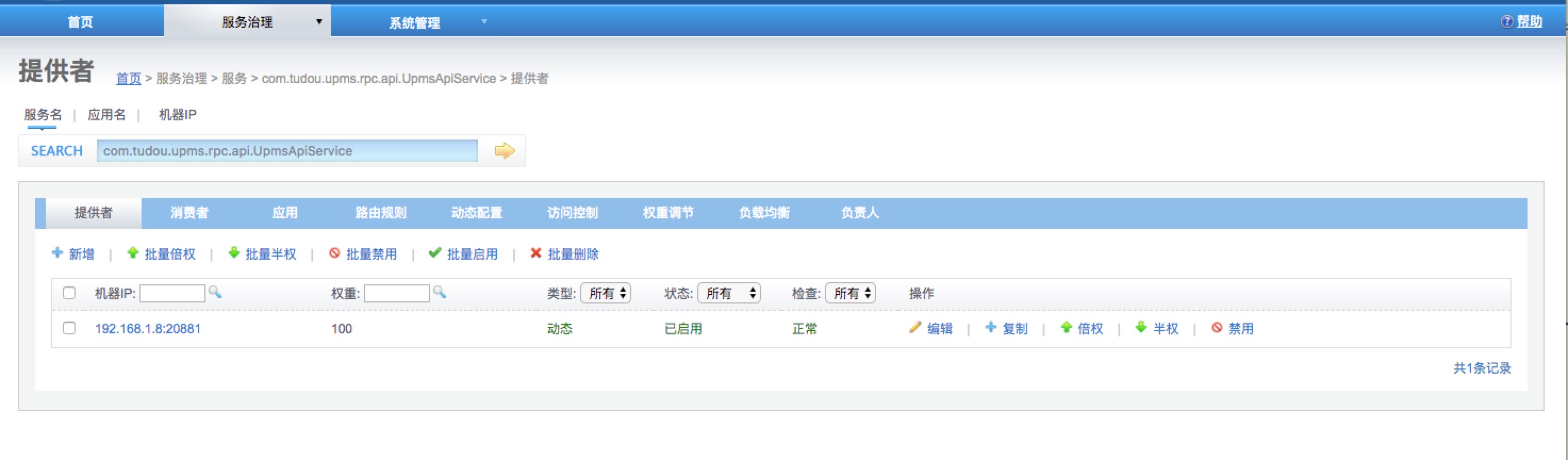
Task: Click 复制 for the provider row
Action: 1016,328
